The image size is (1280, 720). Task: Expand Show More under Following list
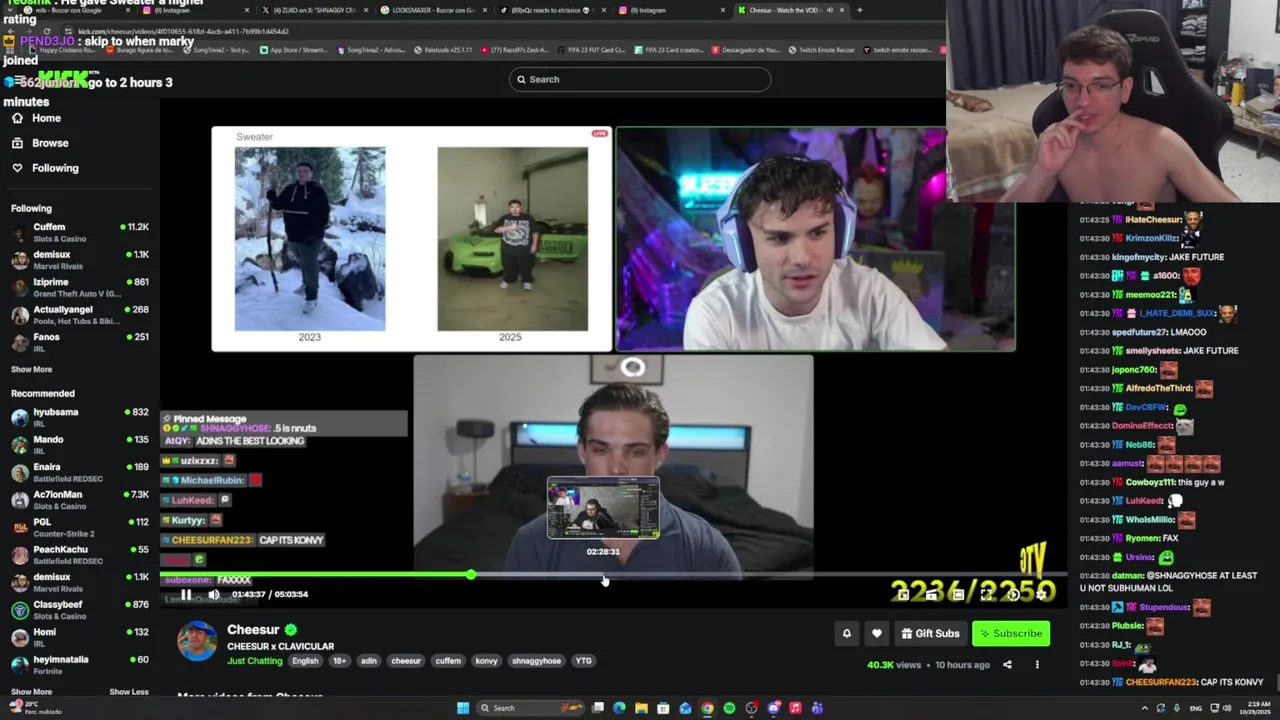click(31, 369)
